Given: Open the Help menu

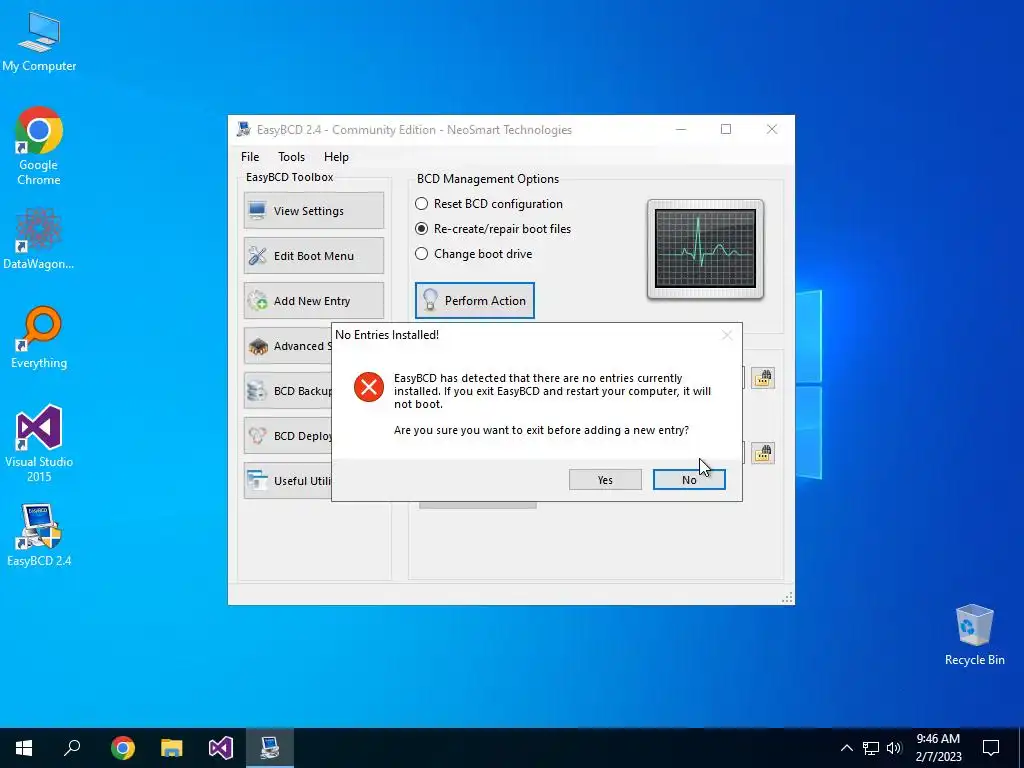Looking at the screenshot, I should pyautogui.click(x=336, y=157).
